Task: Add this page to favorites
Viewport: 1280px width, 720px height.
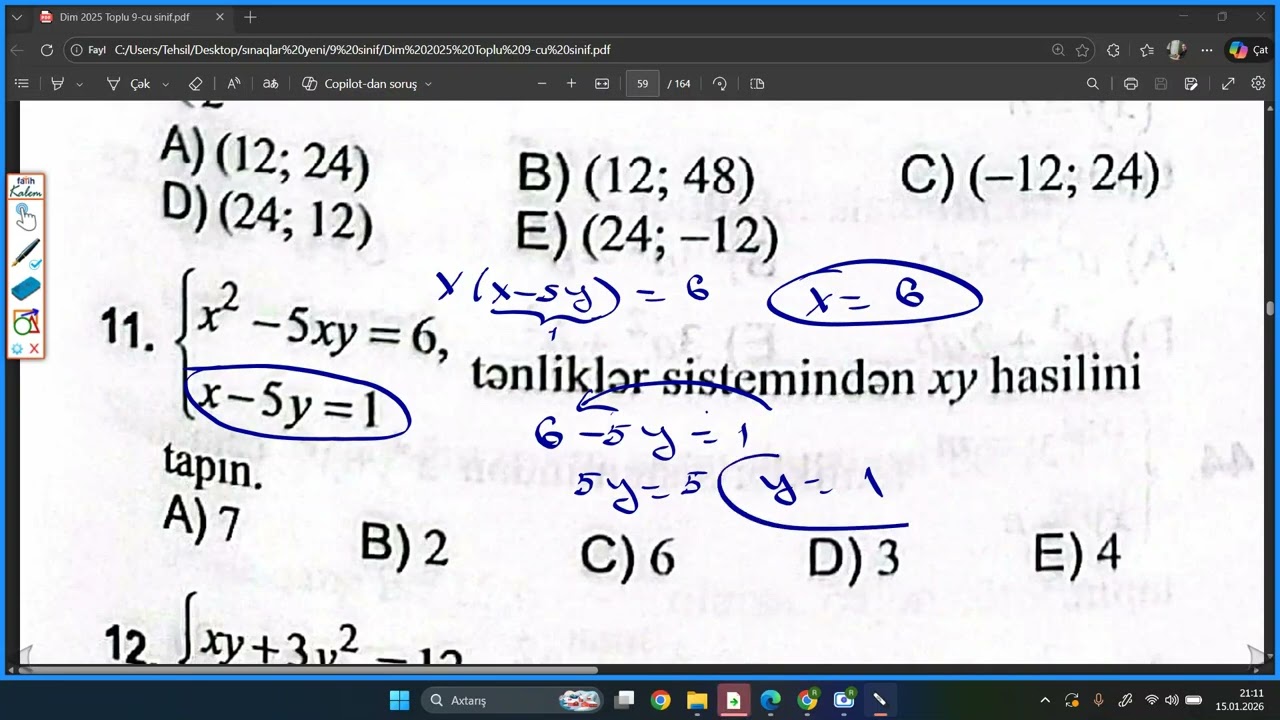Action: click(x=1082, y=50)
